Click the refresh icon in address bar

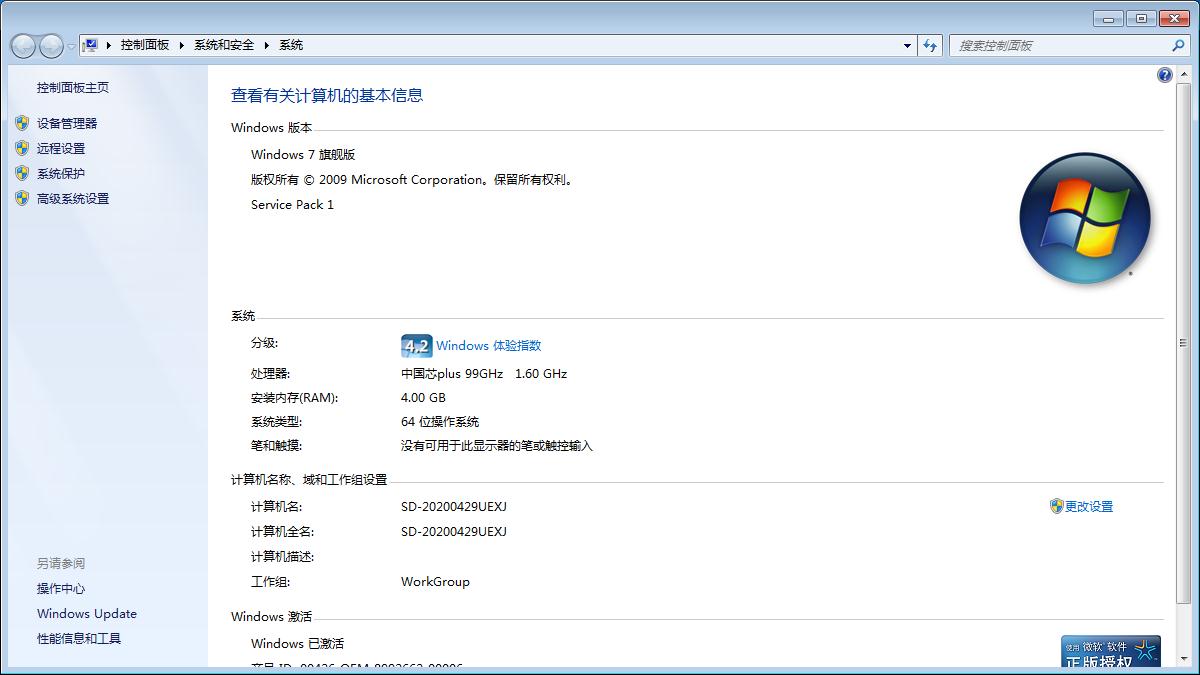[x=930, y=45]
